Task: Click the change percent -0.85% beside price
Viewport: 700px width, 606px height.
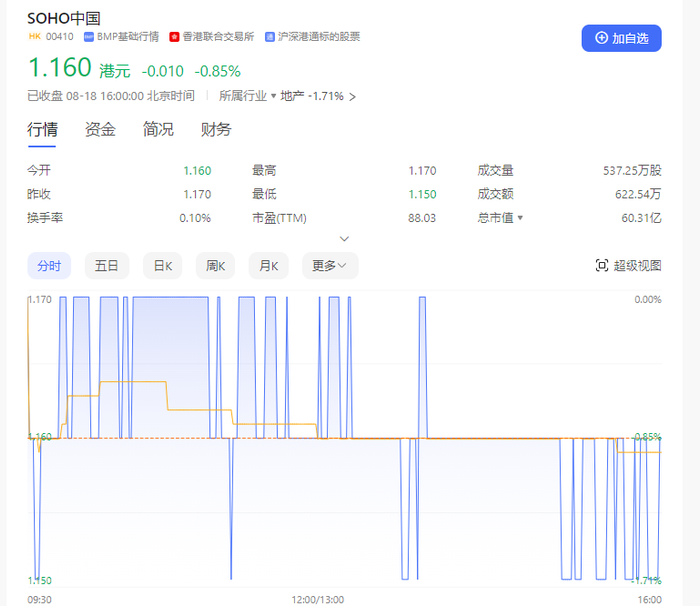Action: (x=217, y=71)
